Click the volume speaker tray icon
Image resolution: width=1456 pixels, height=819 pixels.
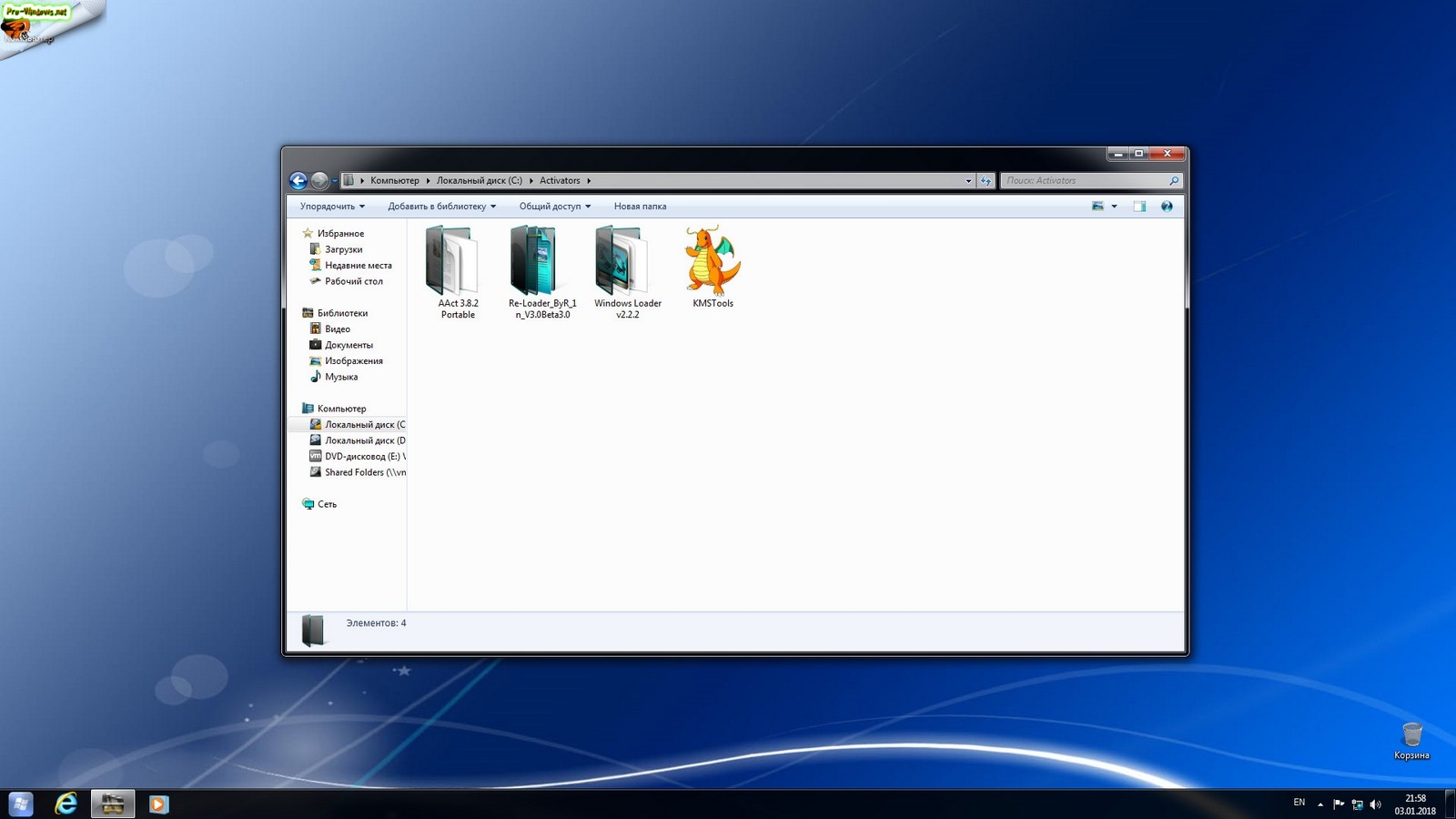tap(1375, 804)
